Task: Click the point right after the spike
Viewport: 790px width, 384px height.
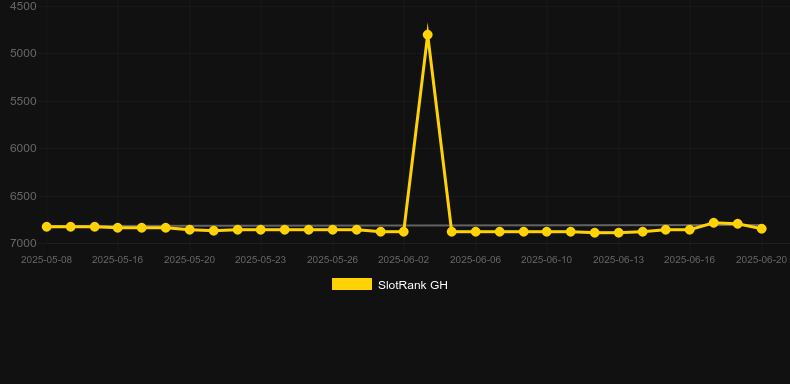Action: [451, 232]
